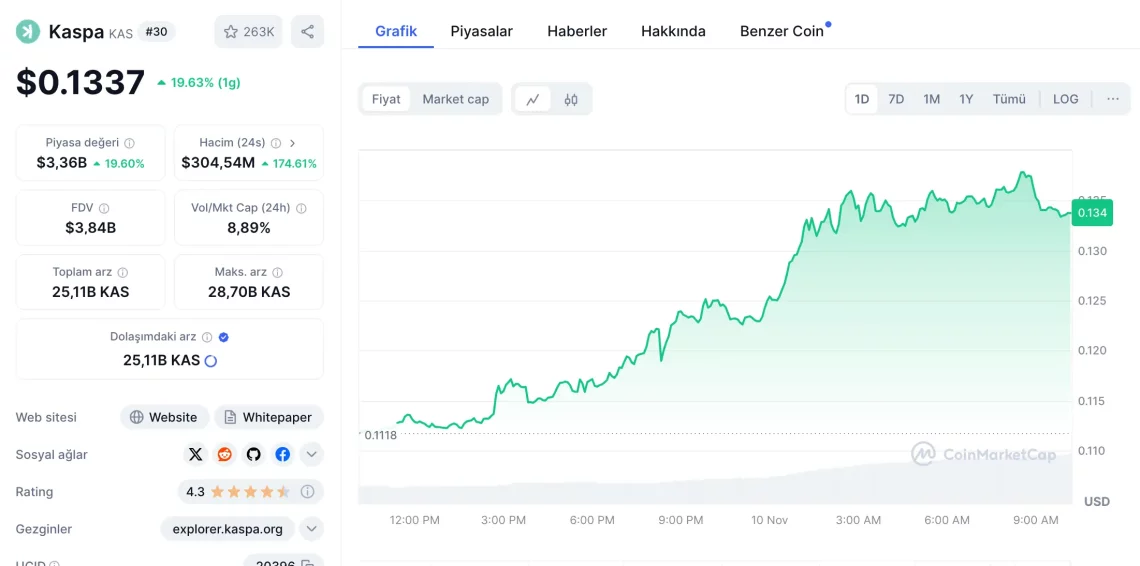Expand more social networks chevron

coord(311,455)
